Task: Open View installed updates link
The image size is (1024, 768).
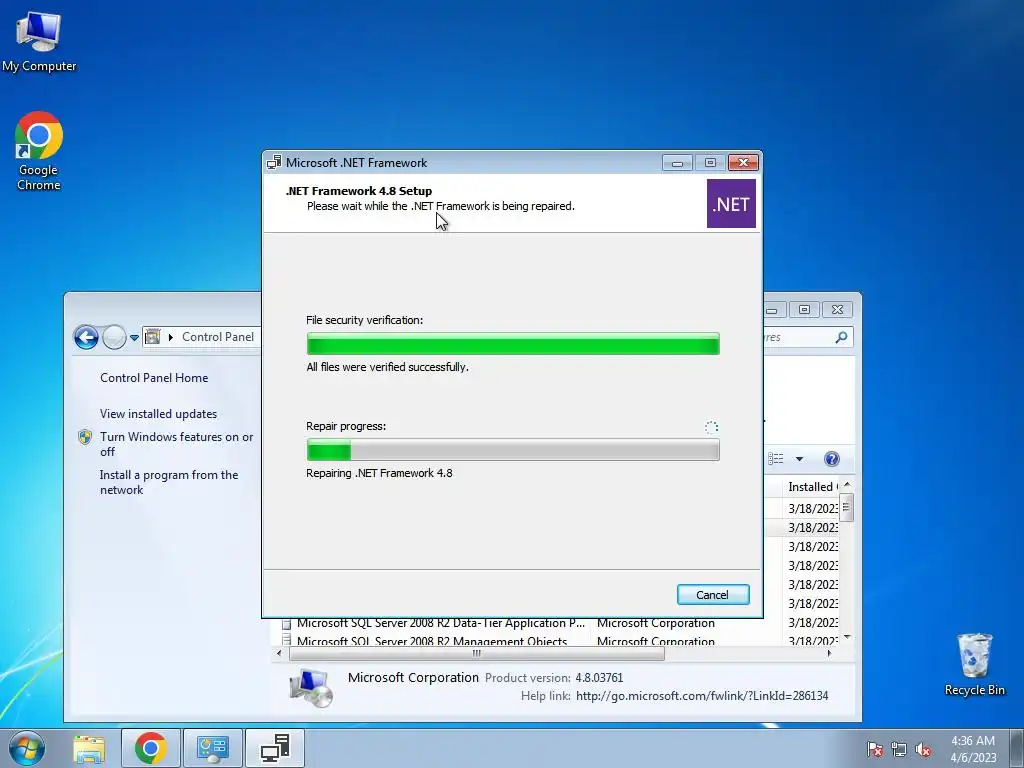Action: [x=158, y=413]
